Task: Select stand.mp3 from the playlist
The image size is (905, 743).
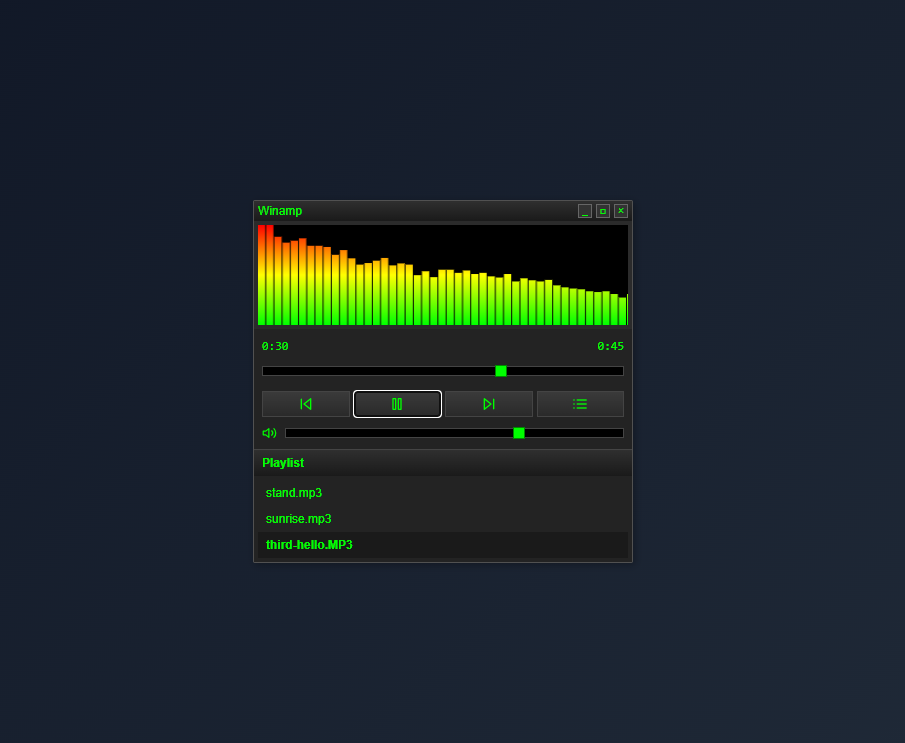Action: [x=293, y=493]
